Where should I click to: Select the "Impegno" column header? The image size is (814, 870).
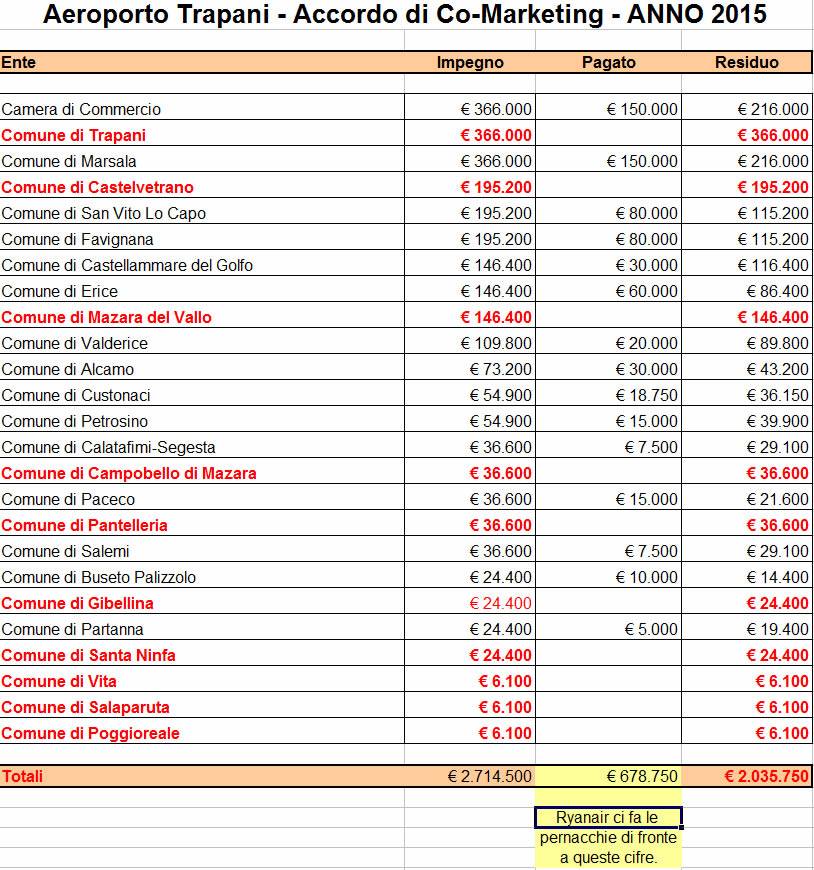coord(470,62)
